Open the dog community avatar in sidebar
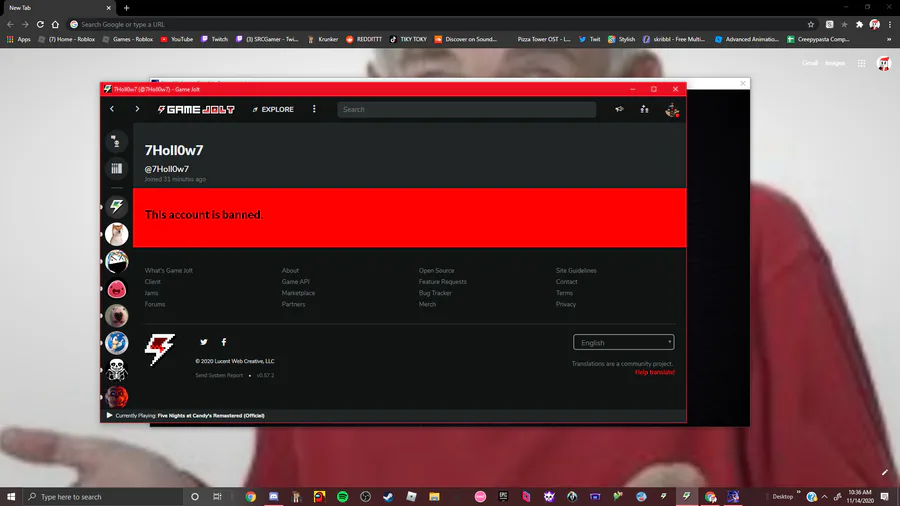The image size is (900, 506). click(x=117, y=234)
